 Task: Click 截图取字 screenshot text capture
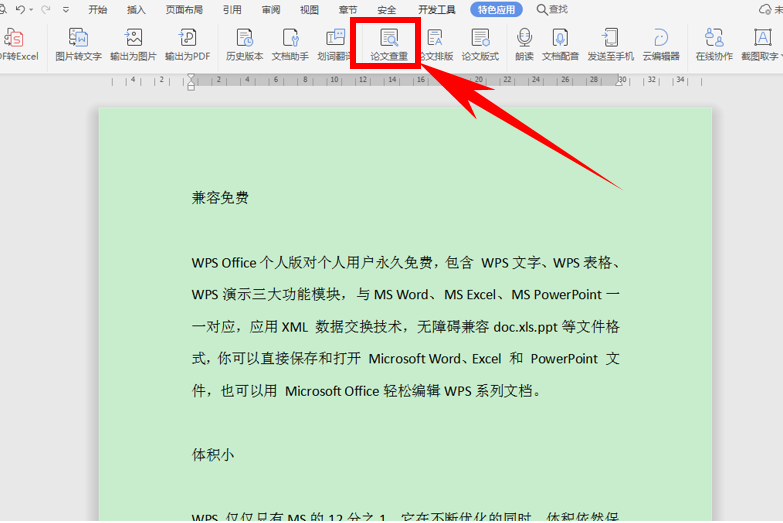761,44
